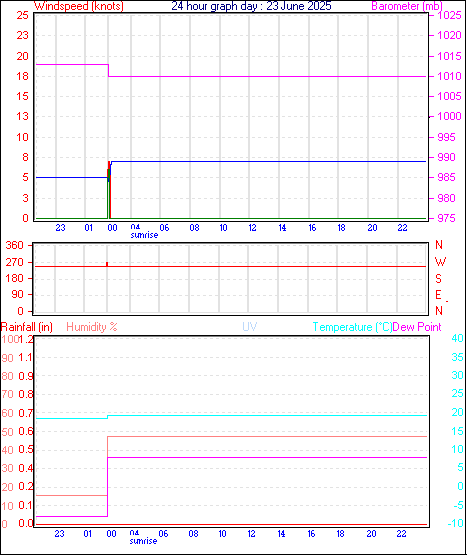The height and width of the screenshot is (559, 467).
Task: Click the 1000 mb barometer axis value
Action: [x=450, y=116]
